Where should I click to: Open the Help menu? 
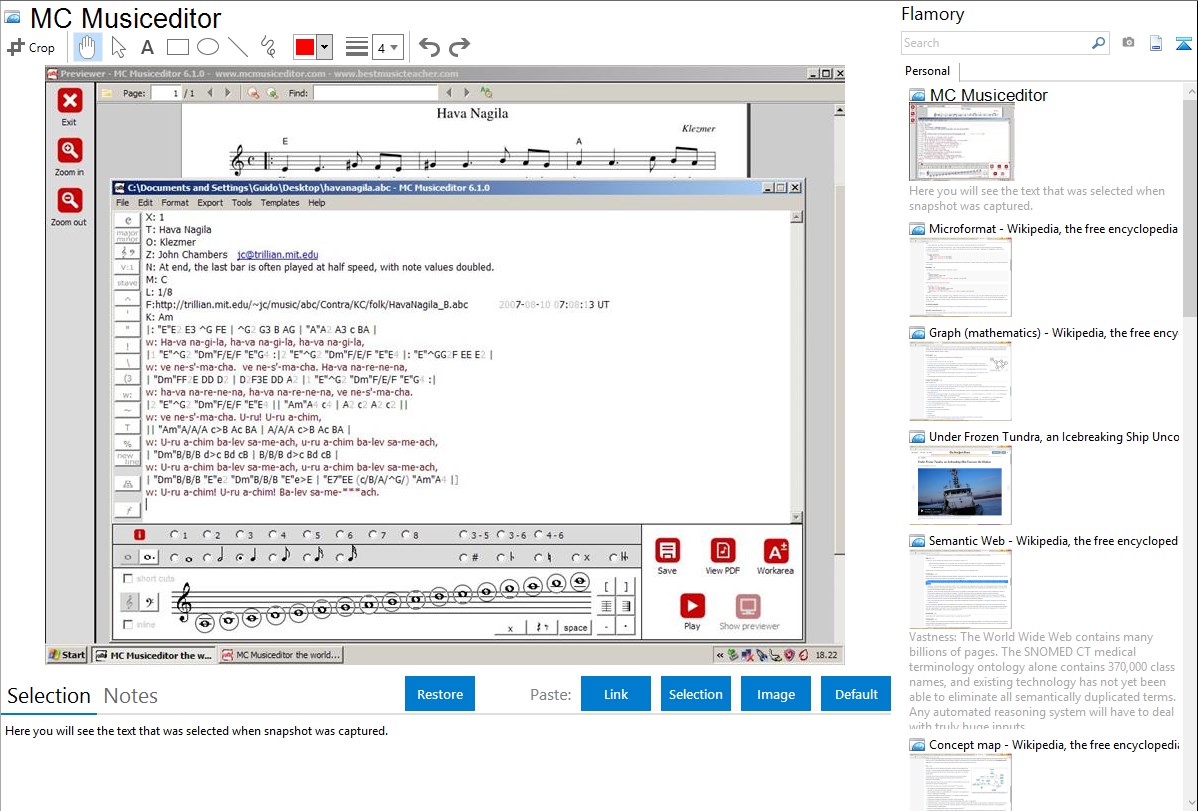316,203
